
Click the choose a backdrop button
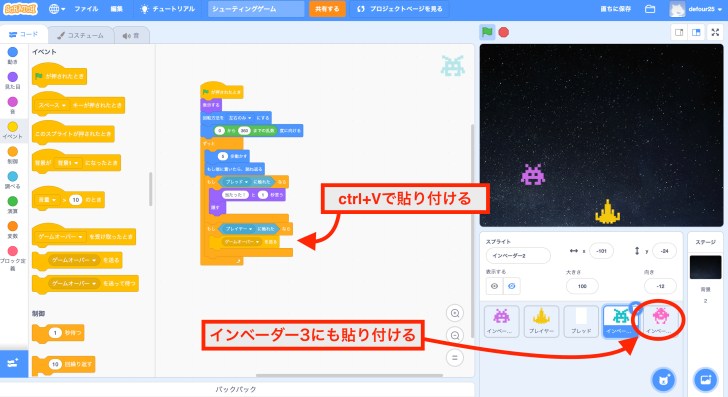pos(705,379)
